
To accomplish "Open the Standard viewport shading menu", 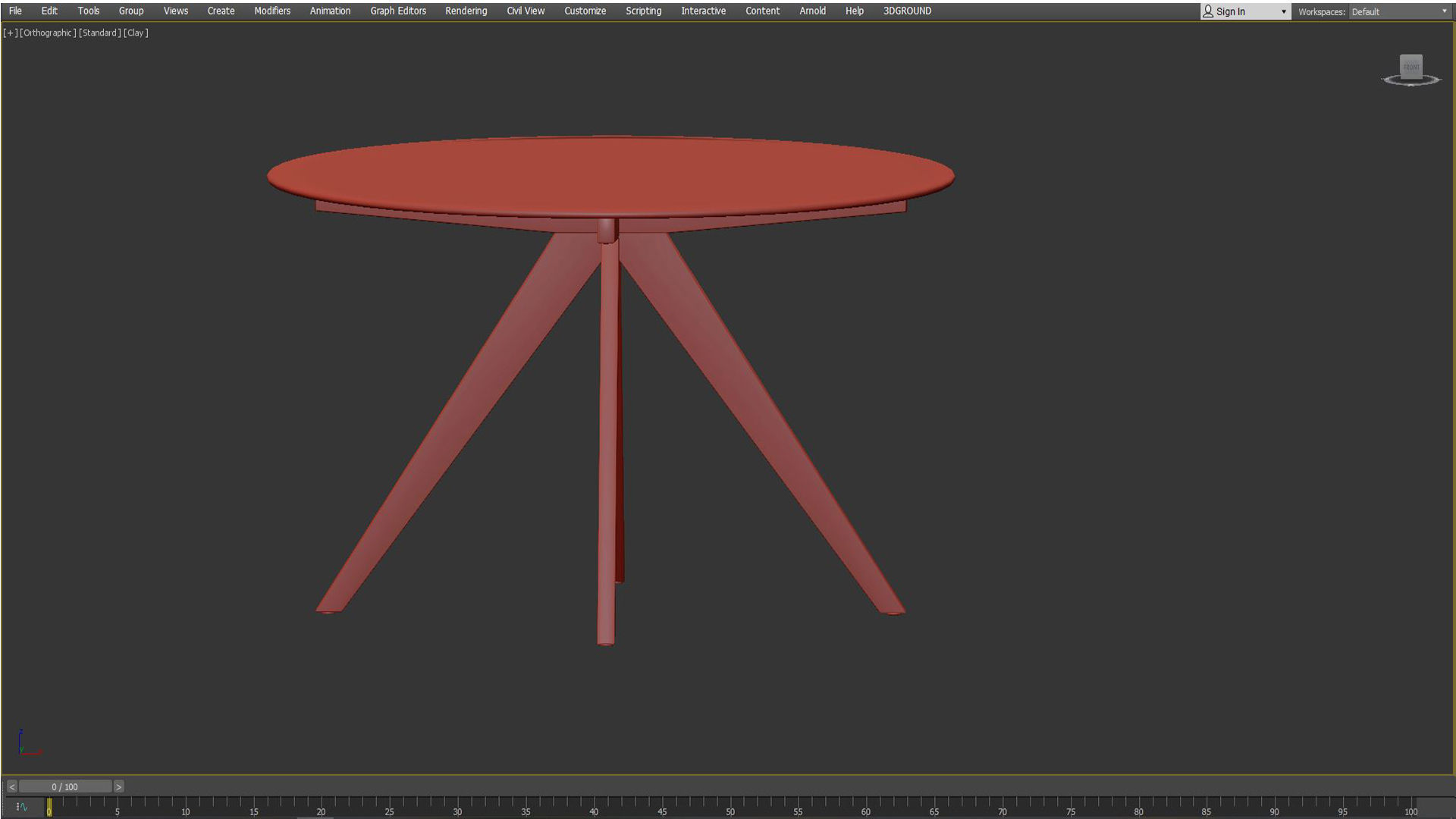I will tap(100, 33).
